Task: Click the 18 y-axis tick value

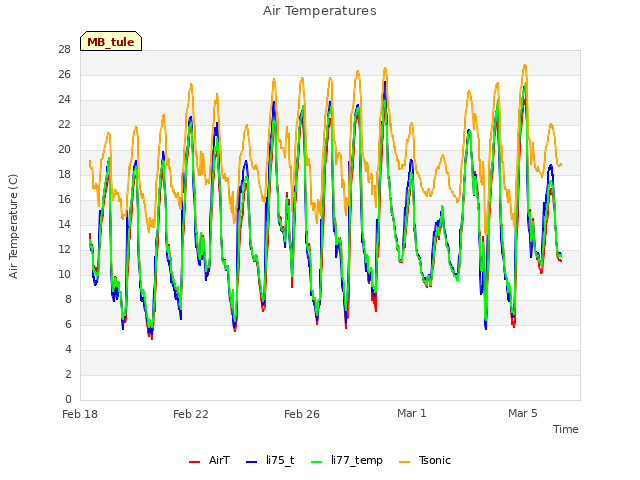Action: click(64, 174)
